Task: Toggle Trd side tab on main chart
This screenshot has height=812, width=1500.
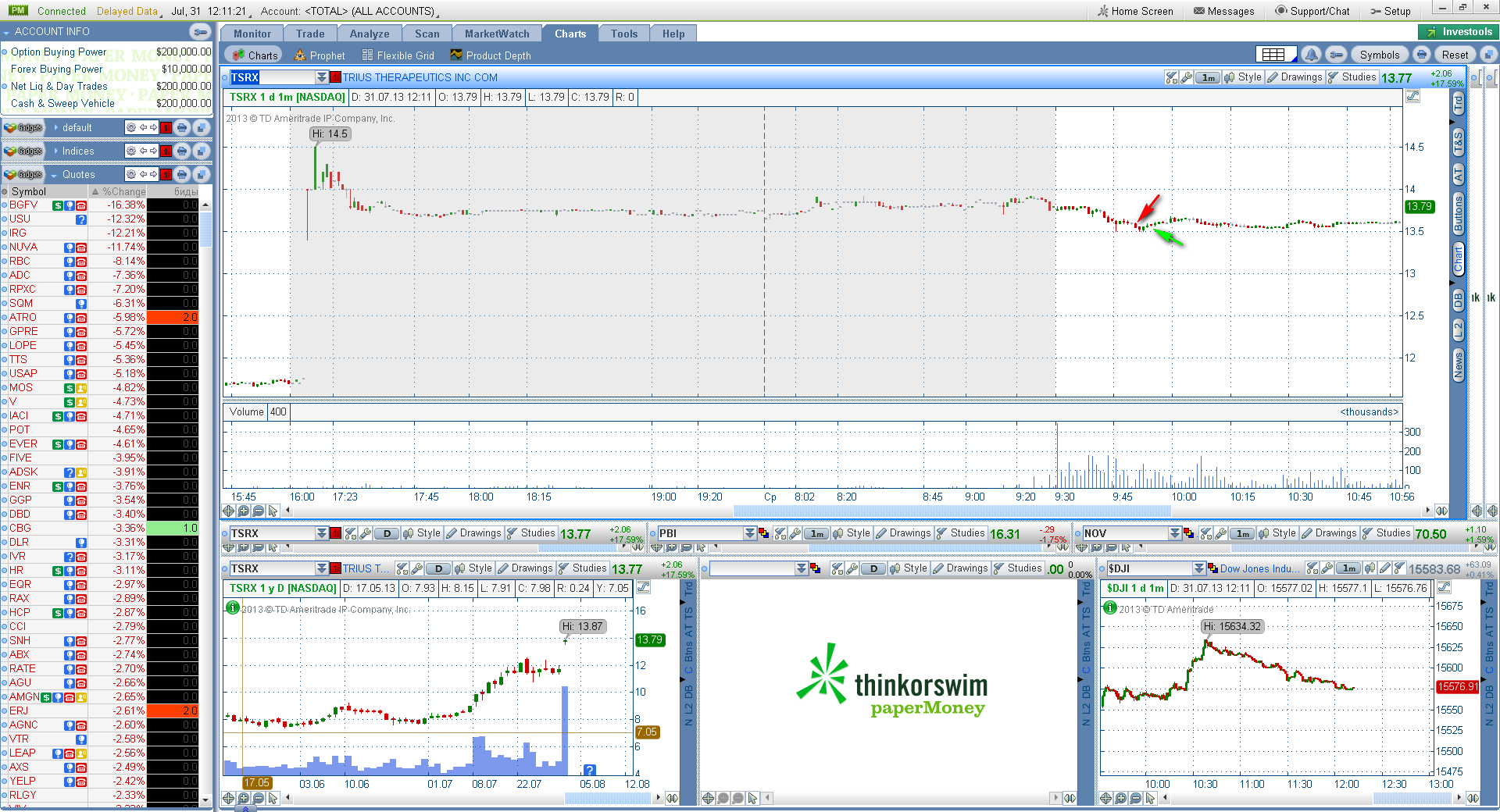Action: tap(1458, 102)
